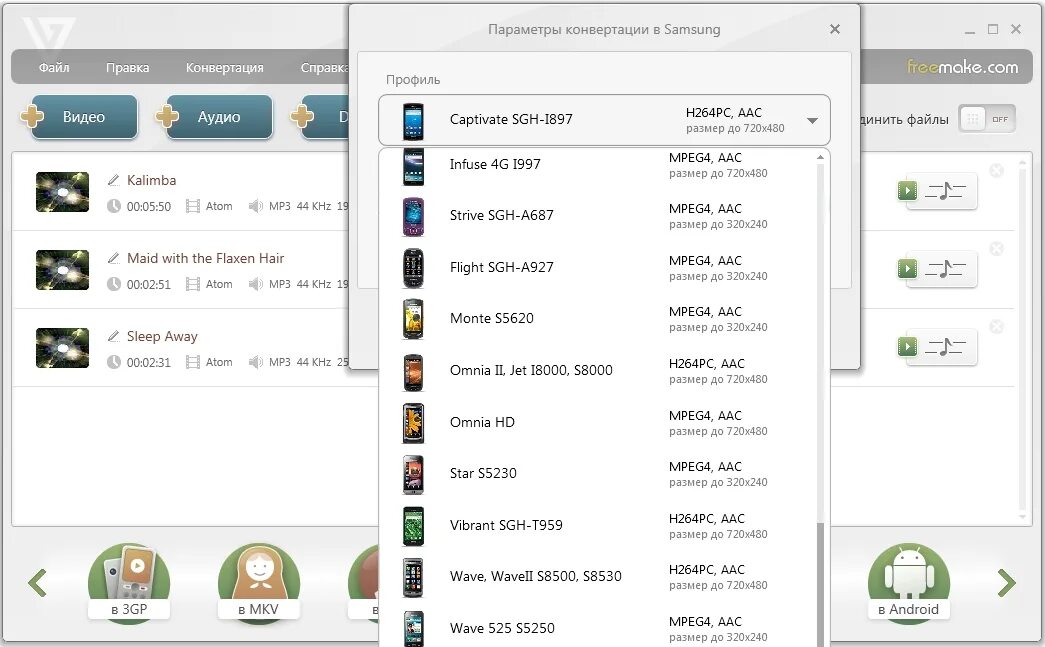
Task: Click the Sleep Away thumbnail
Action: 62,348
